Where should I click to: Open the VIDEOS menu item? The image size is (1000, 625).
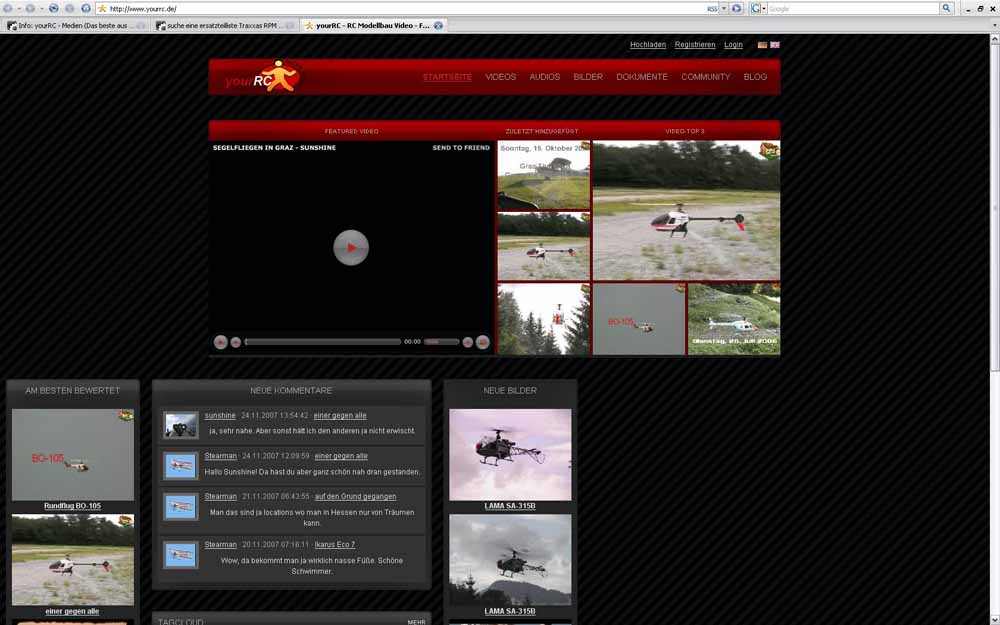[501, 77]
